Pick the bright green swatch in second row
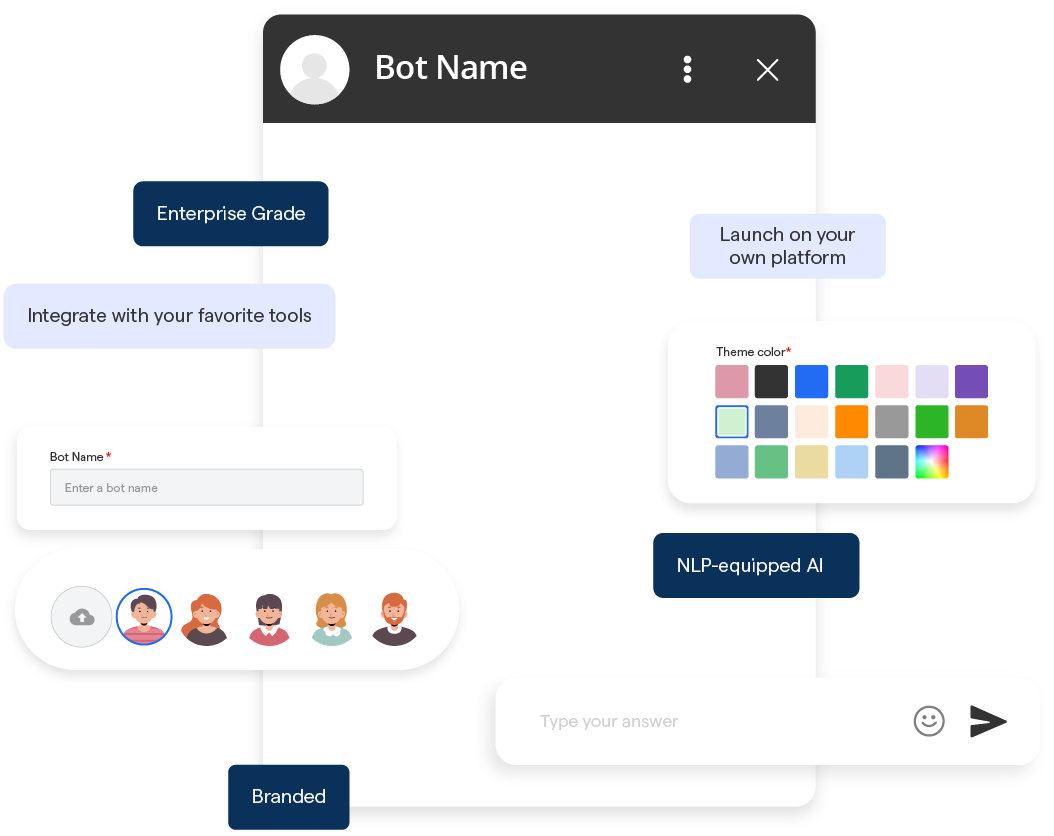The width and height of the screenshot is (1054, 836). (x=932, y=421)
